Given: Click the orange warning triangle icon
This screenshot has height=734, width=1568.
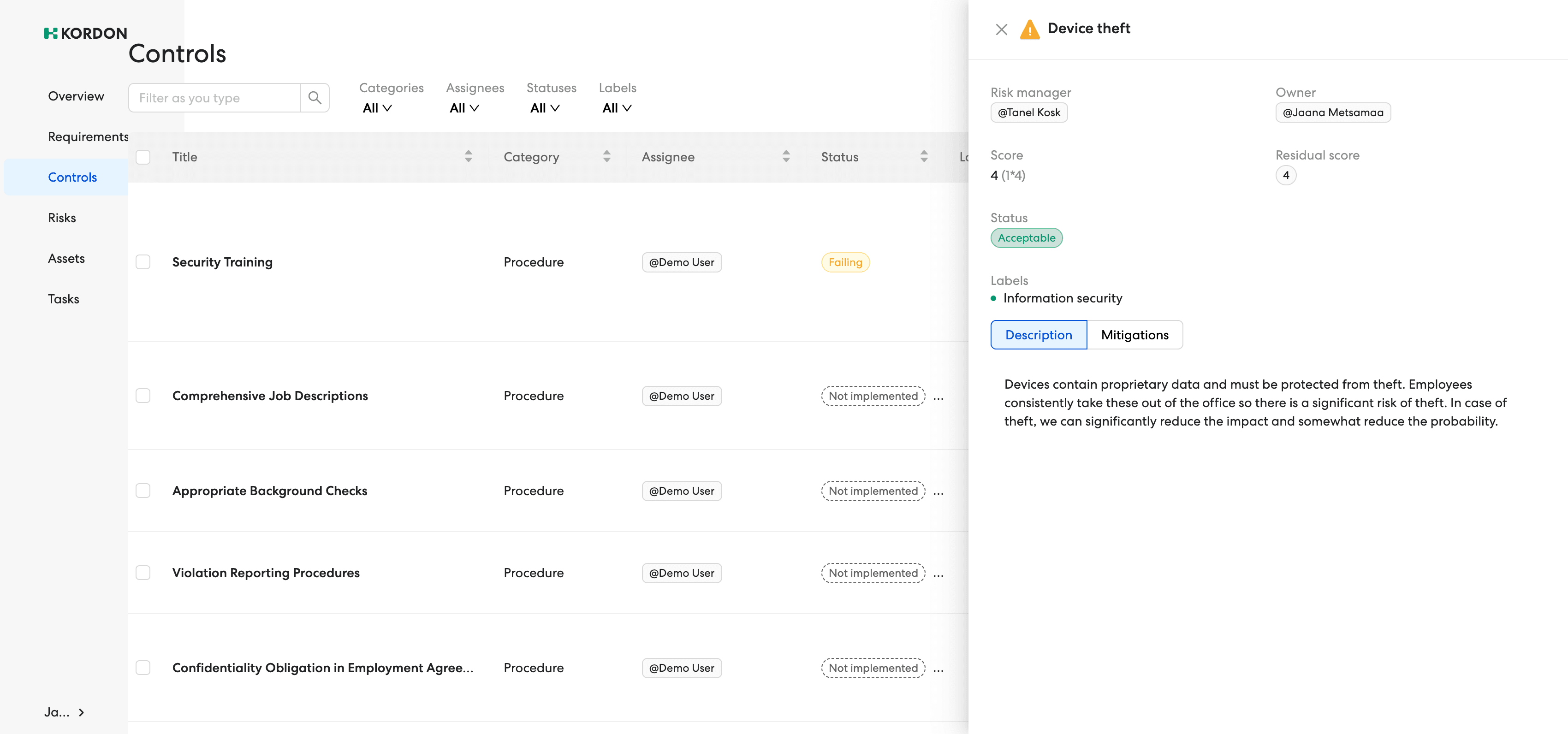Looking at the screenshot, I should click(x=1029, y=29).
